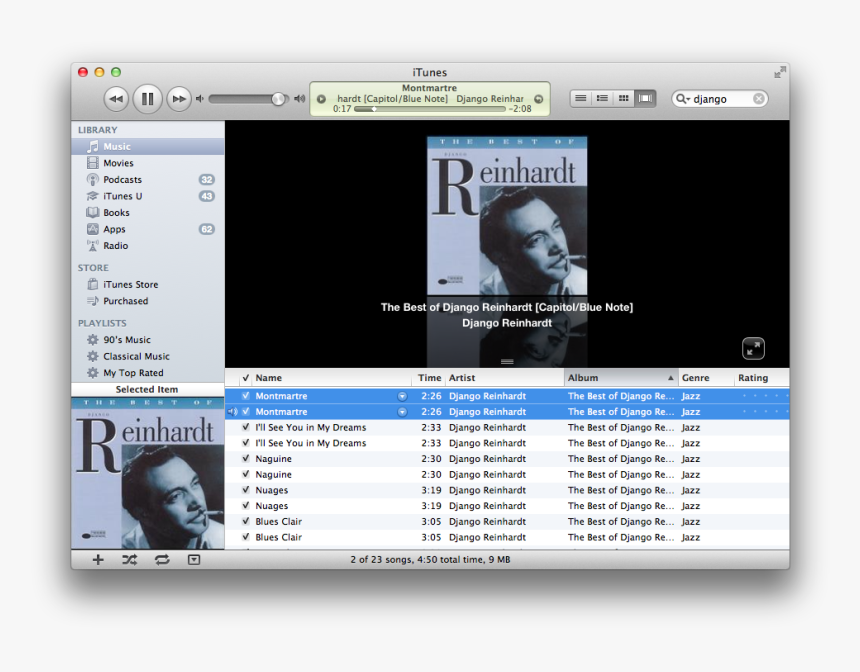Open Radio in the sidebar
The image size is (860, 672).
148,246
